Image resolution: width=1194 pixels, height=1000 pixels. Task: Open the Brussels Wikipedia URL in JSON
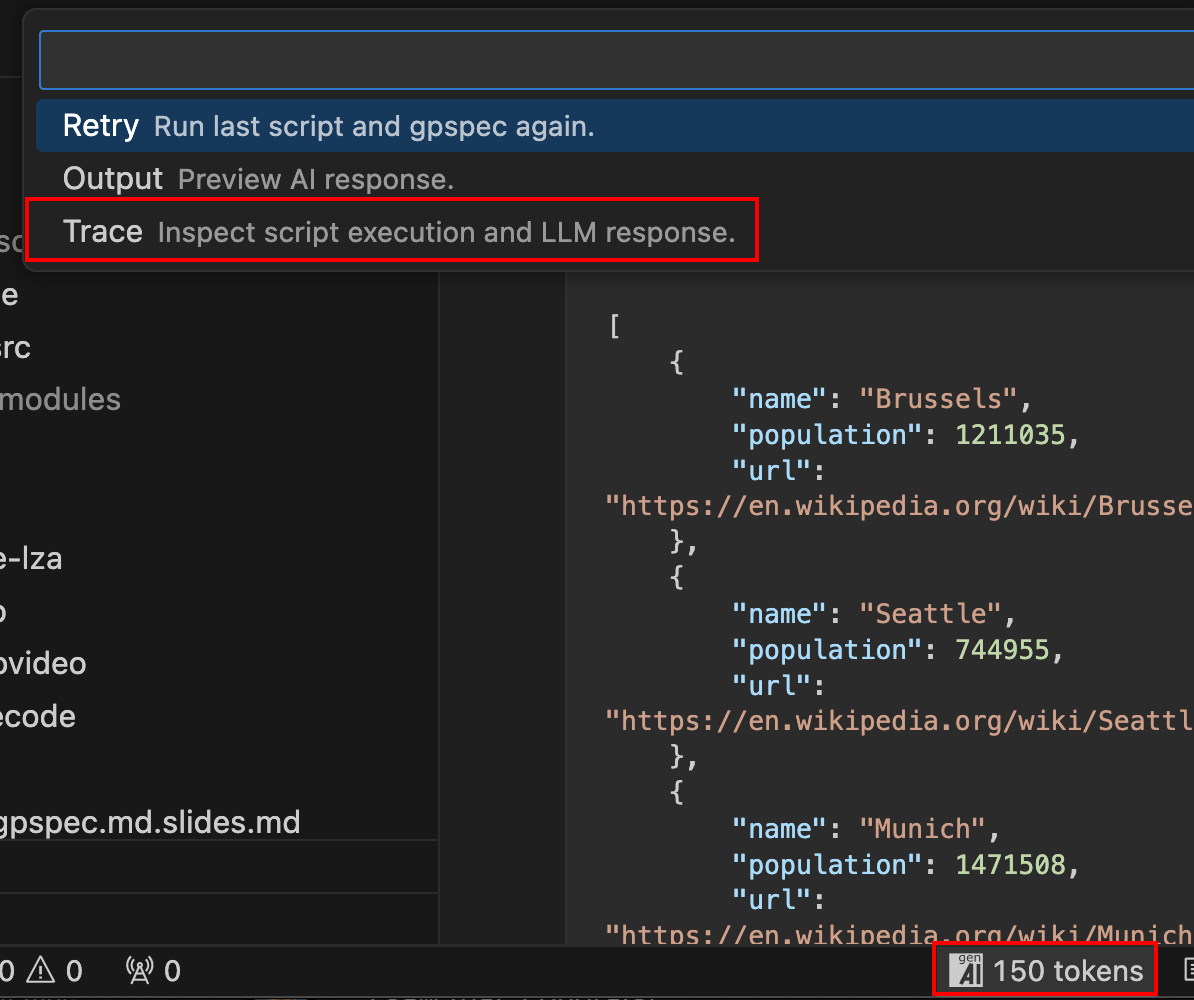point(900,506)
